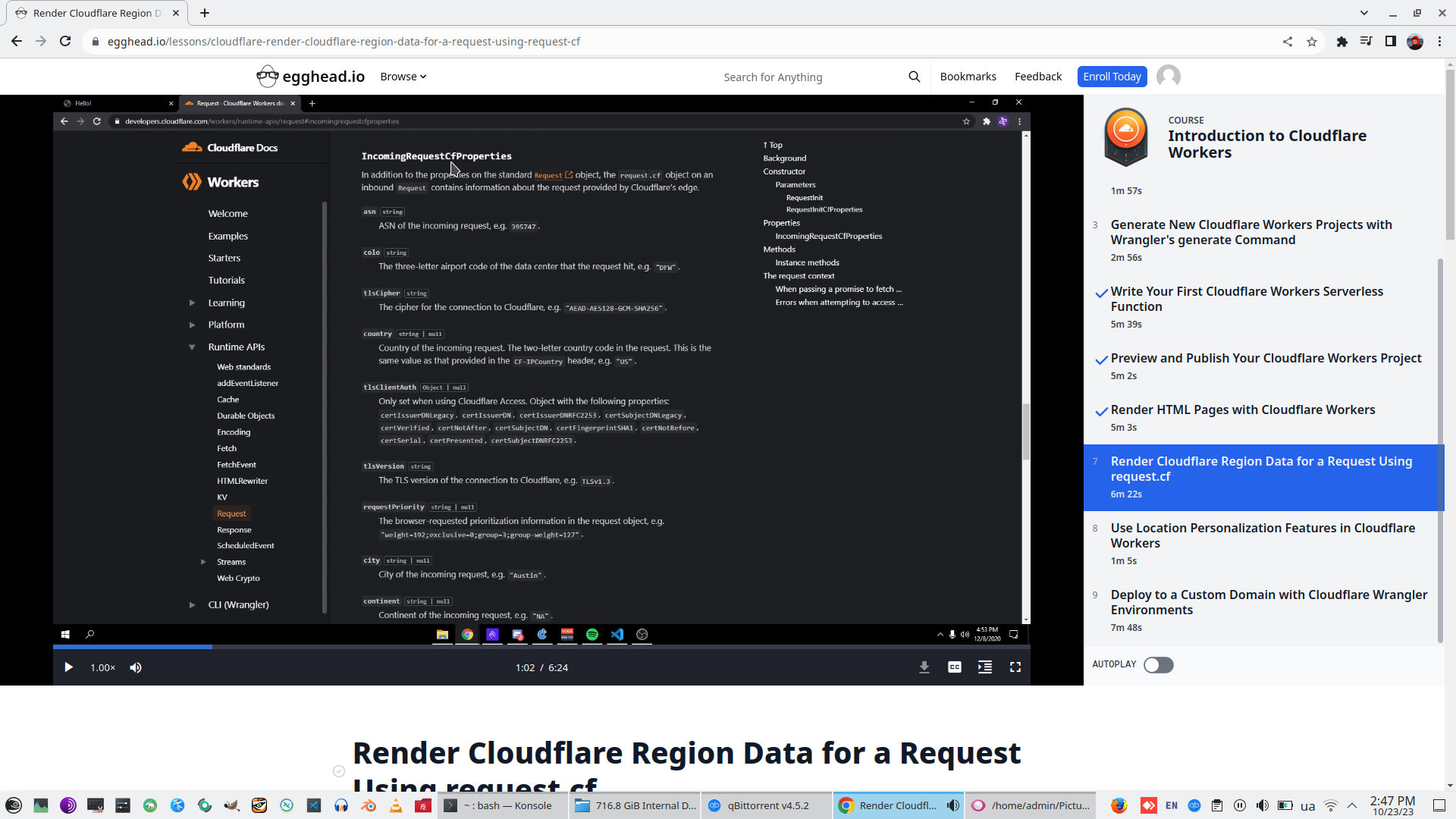This screenshot has height=819, width=1456.
Task: Open the user avatar profile
Action: [1168, 77]
